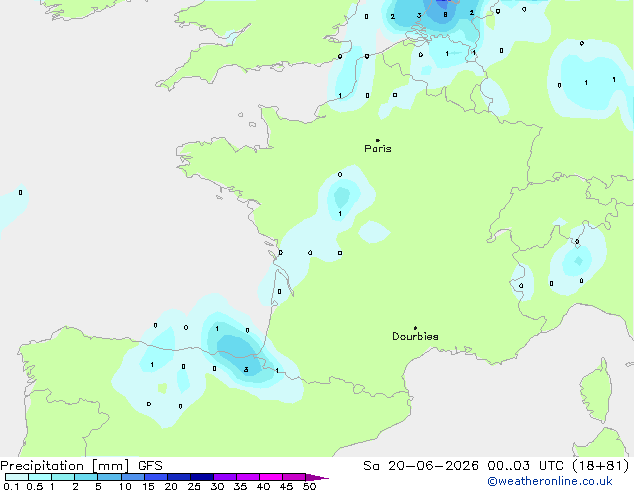The width and height of the screenshot is (634, 490).
Task: Pick the 2–5 mm legend swatch
Action: pos(86,477)
